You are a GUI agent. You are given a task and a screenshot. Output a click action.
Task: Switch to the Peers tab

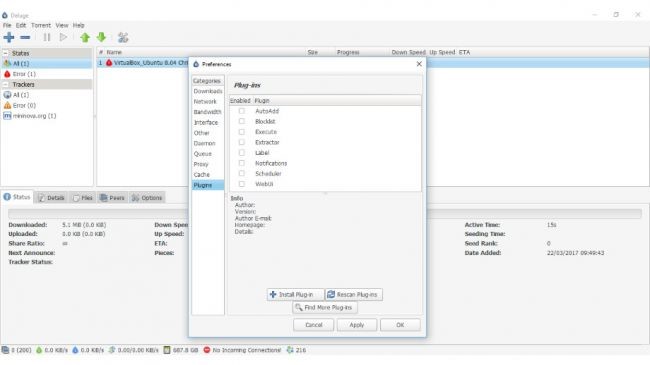(112, 198)
